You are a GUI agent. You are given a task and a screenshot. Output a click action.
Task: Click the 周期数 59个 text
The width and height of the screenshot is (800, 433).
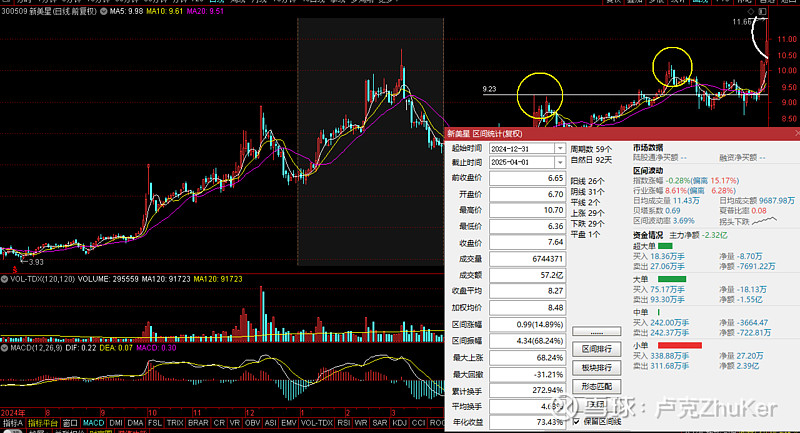coord(591,149)
